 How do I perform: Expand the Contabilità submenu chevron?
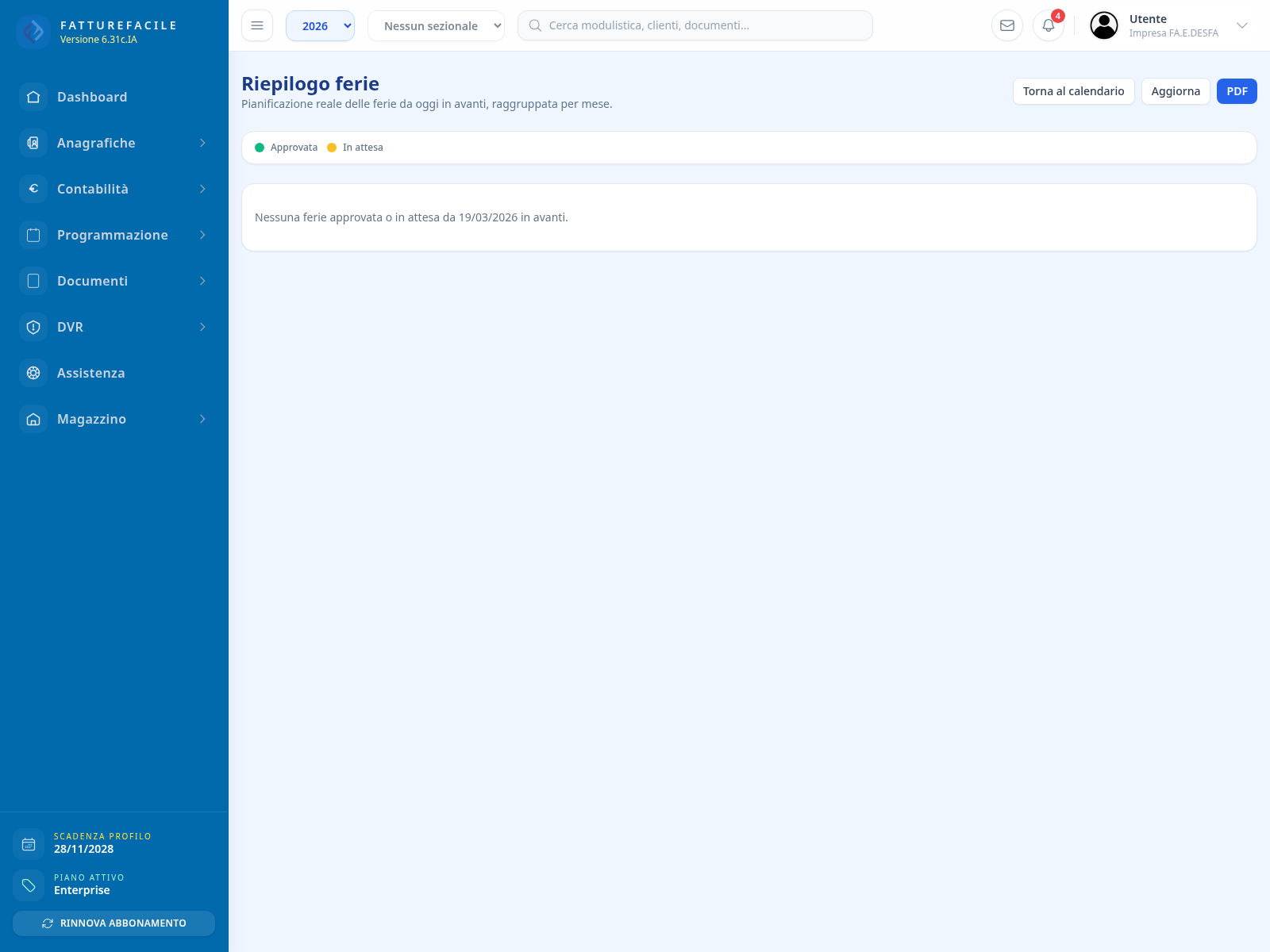tap(202, 189)
